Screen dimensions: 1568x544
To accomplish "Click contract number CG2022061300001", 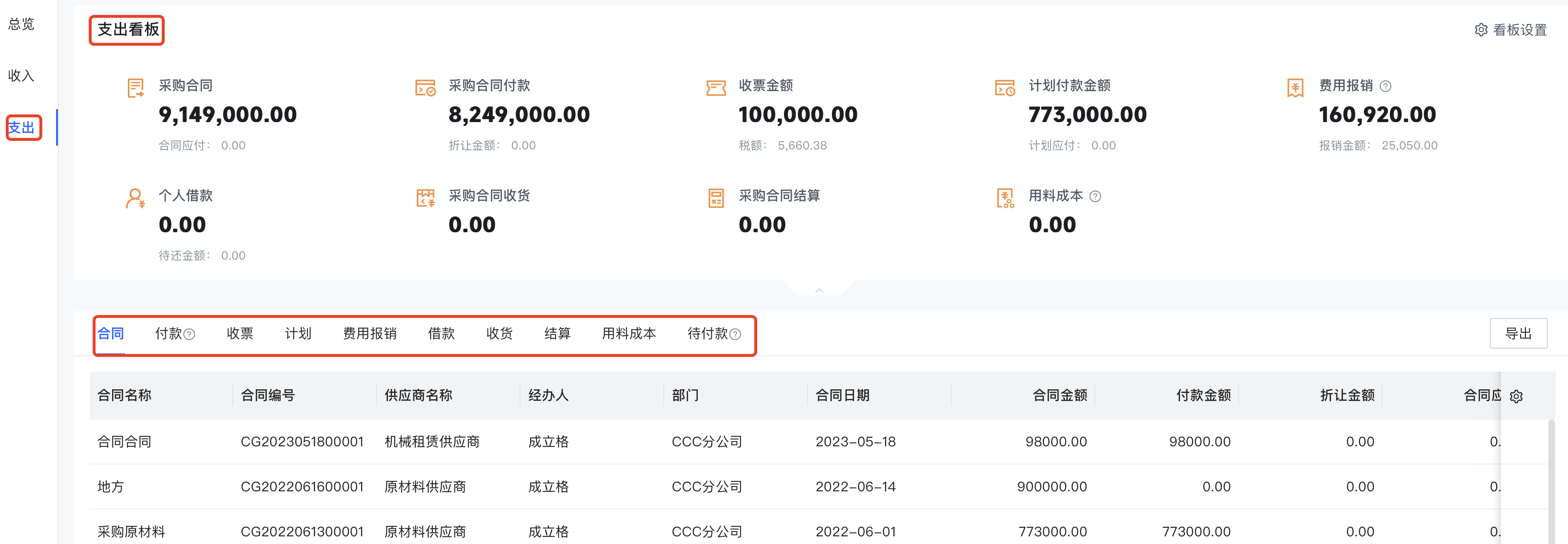I will (x=303, y=532).
